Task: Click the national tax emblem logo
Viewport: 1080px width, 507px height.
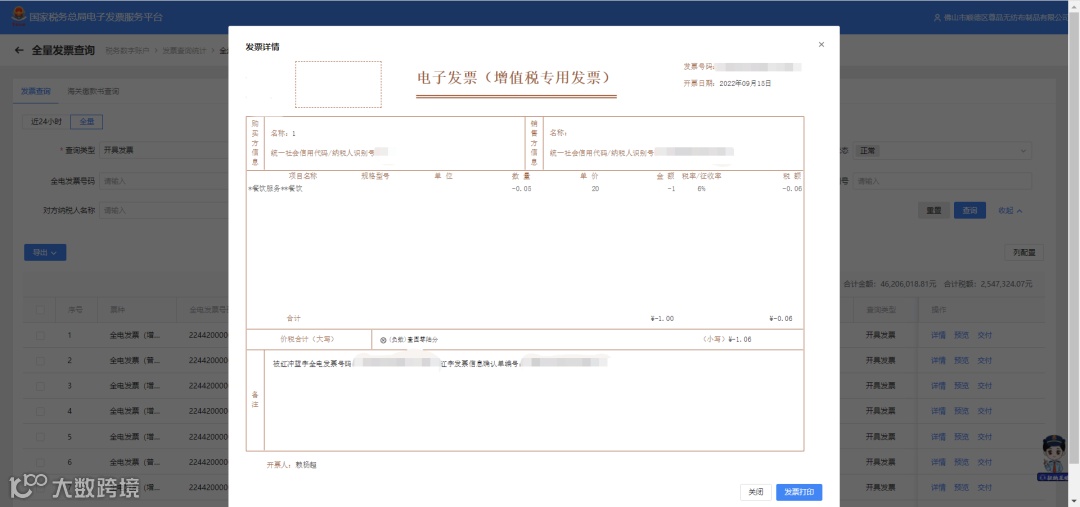Action: pos(19,16)
